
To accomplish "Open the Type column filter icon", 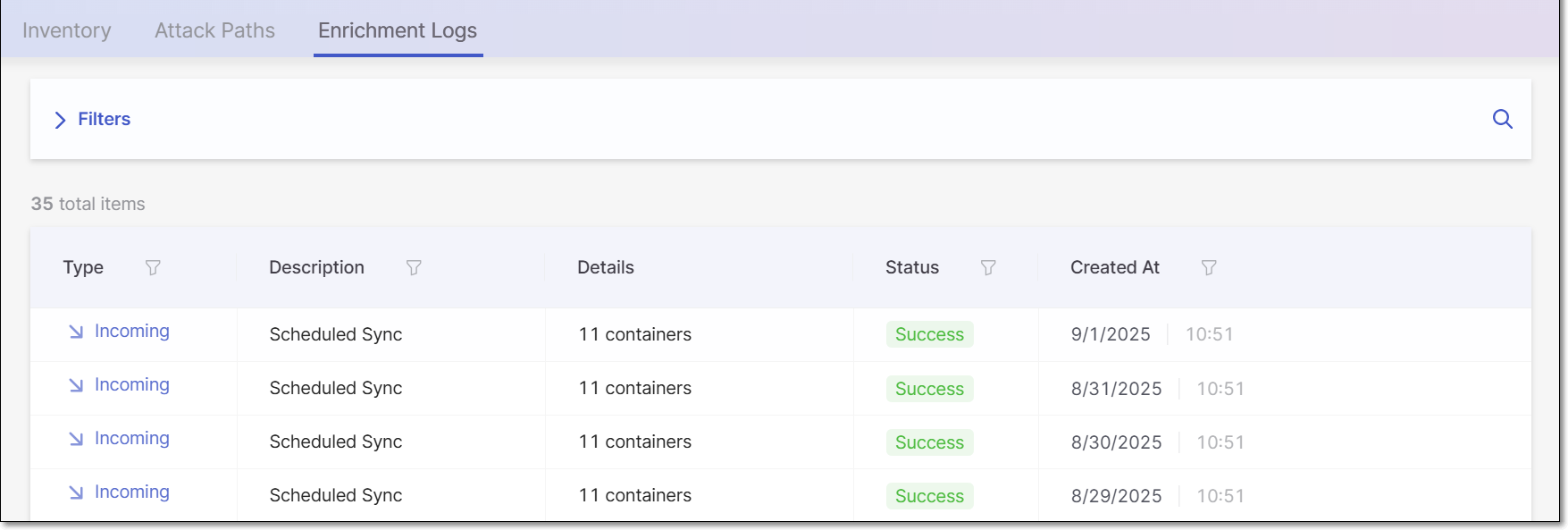I will point(153,267).
